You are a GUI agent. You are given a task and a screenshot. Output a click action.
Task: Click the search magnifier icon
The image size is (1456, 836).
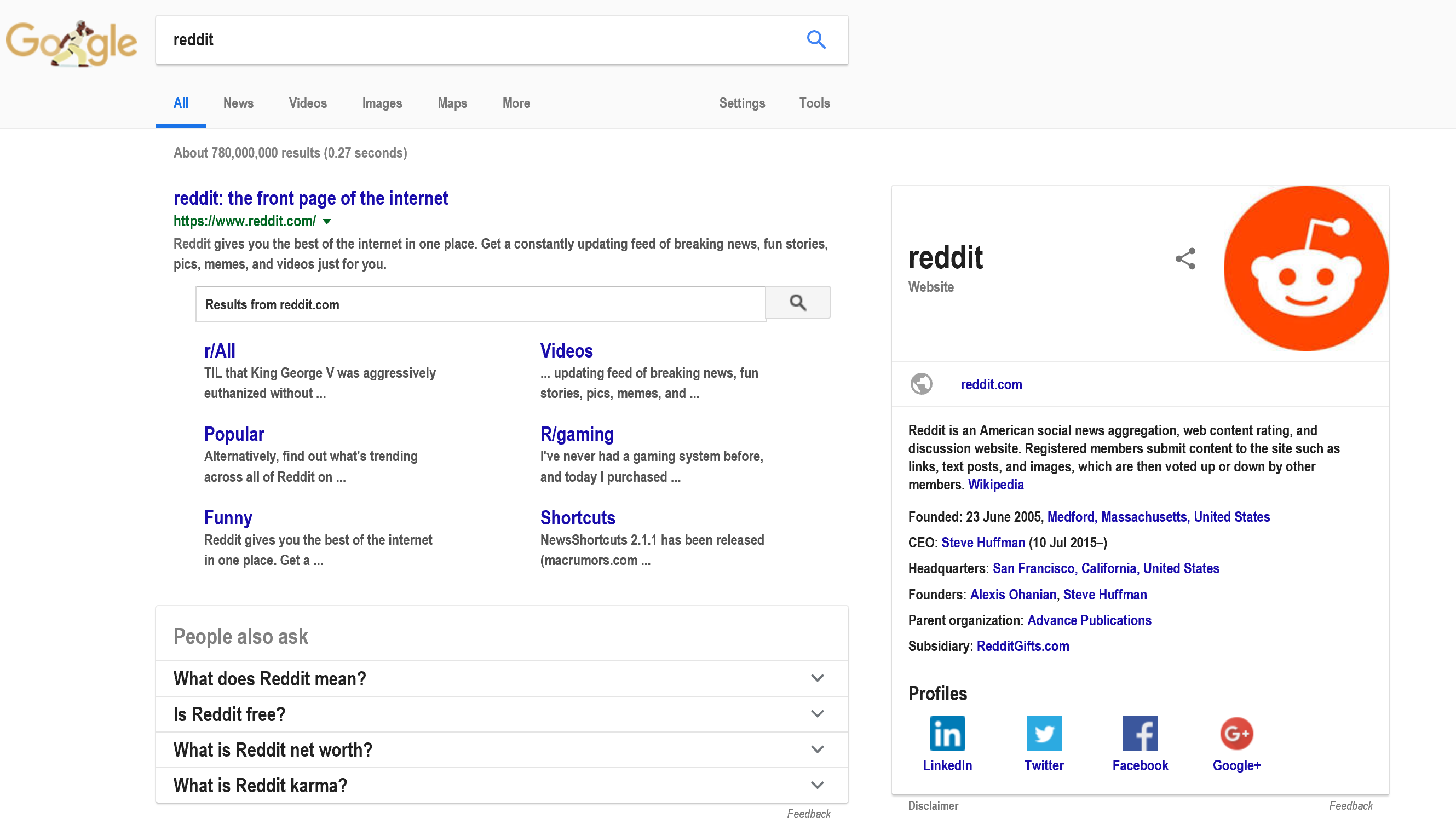click(x=816, y=39)
